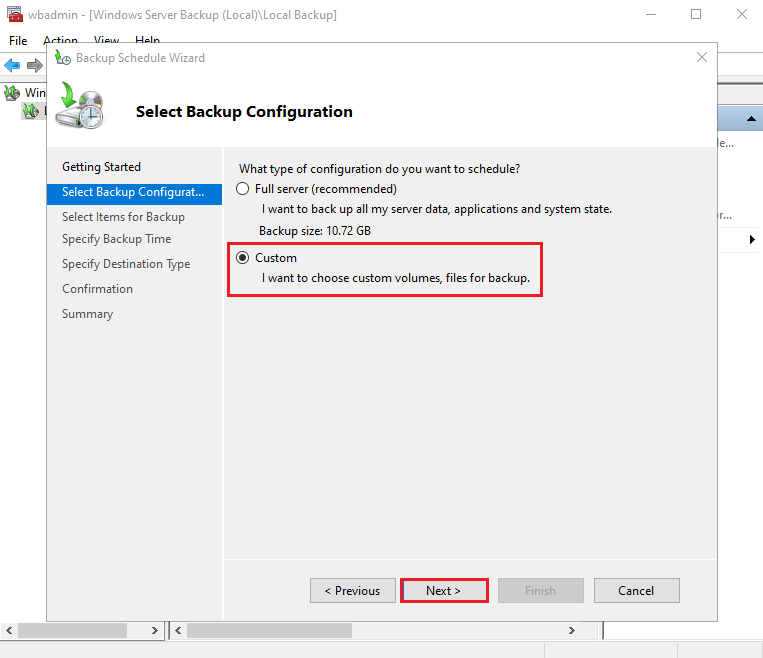Click the Backup Schedule Wizard title icon
The image size is (763, 658).
[63, 58]
